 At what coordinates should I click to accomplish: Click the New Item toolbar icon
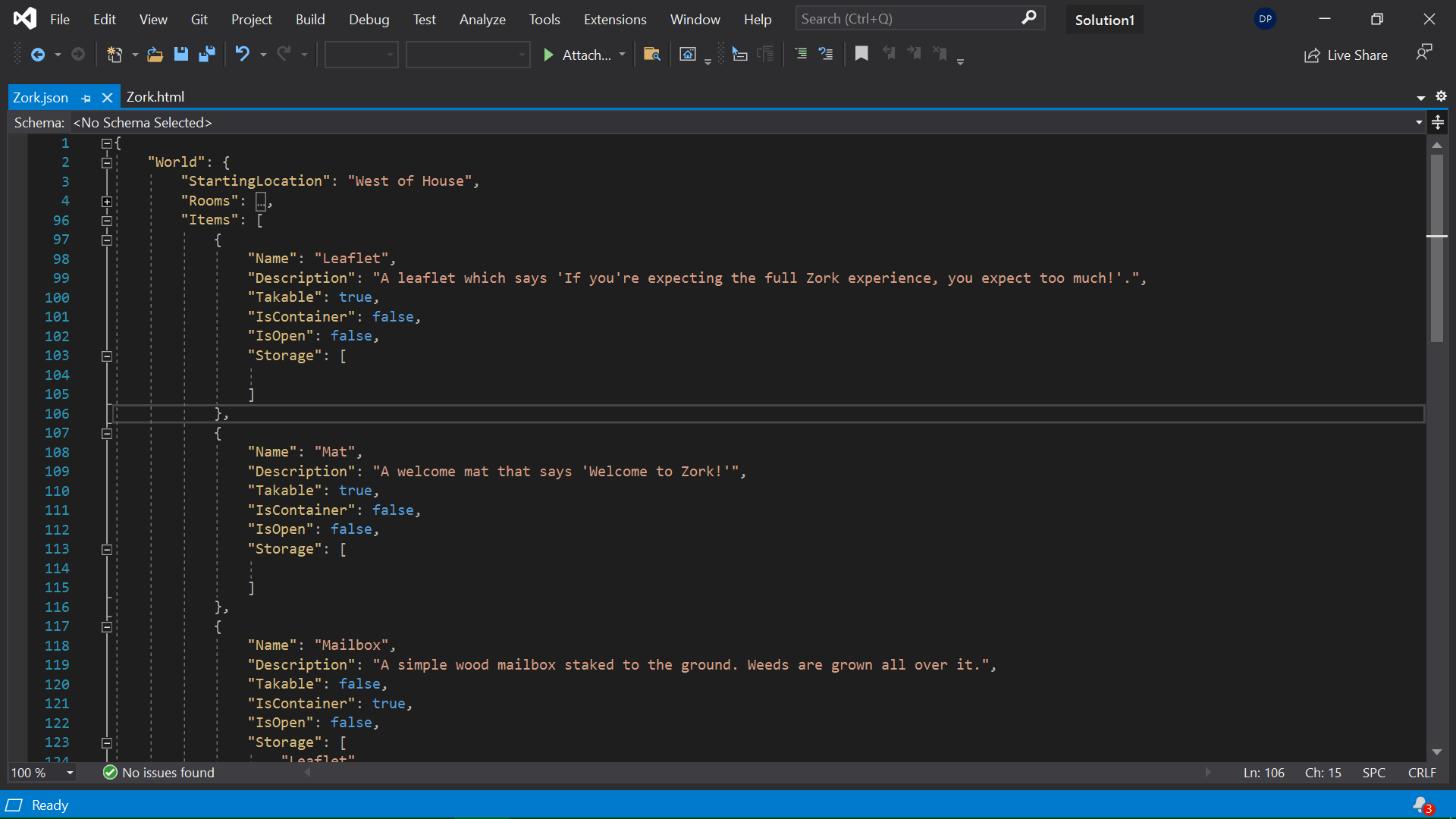pos(115,55)
